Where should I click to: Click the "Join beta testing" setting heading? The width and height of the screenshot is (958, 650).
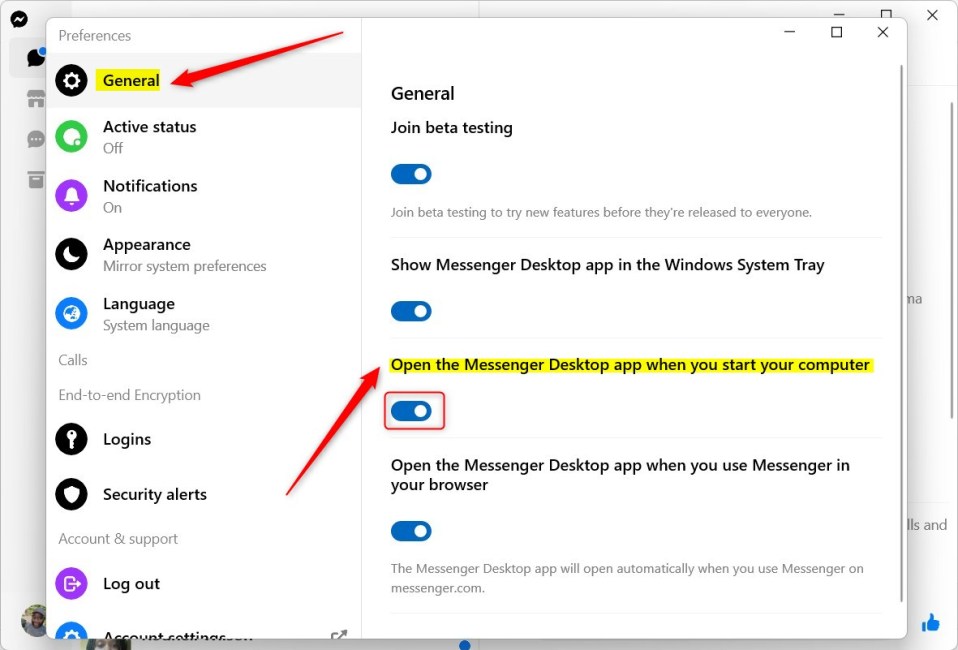452,128
